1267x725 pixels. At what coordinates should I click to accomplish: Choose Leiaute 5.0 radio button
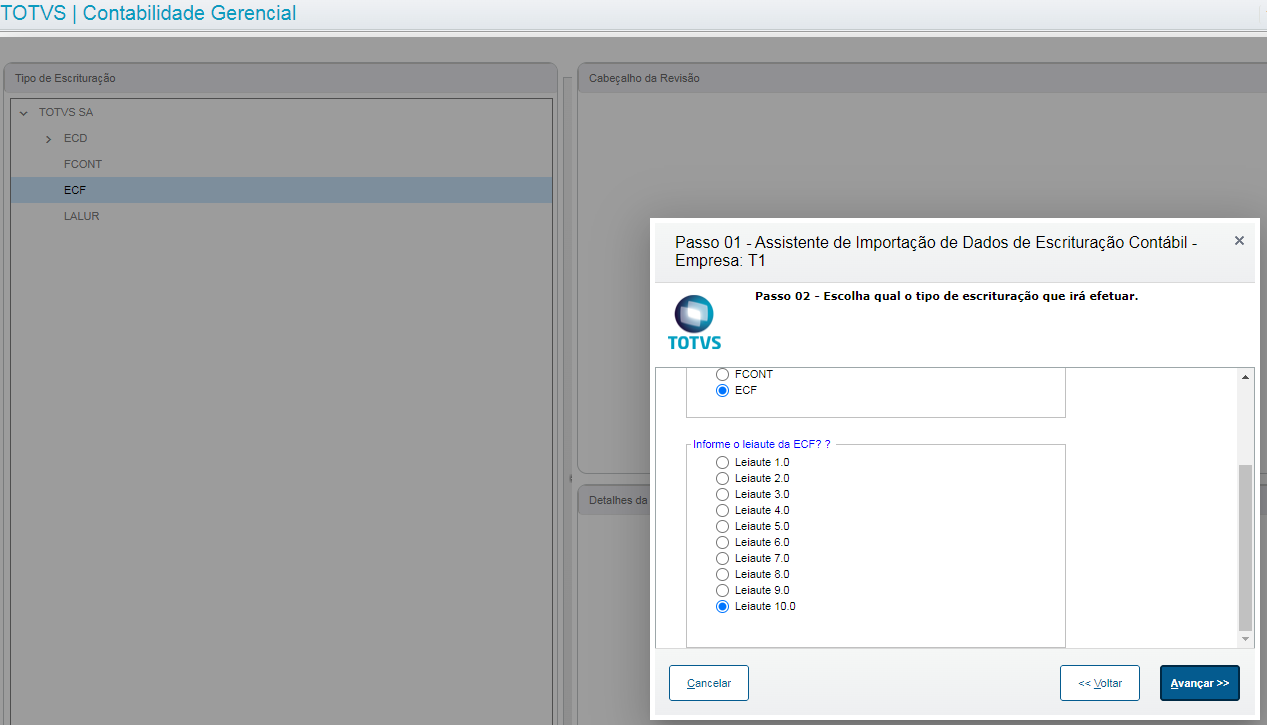[723, 526]
